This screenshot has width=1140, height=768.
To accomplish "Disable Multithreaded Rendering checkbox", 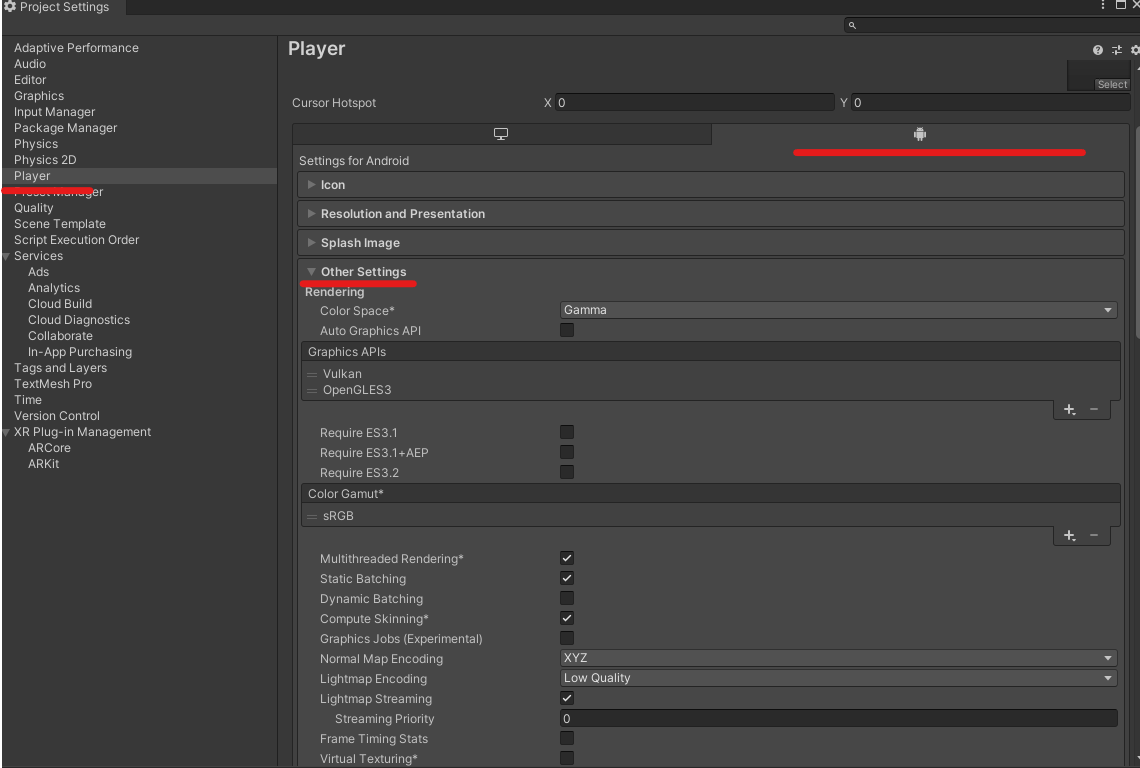I will [567, 558].
